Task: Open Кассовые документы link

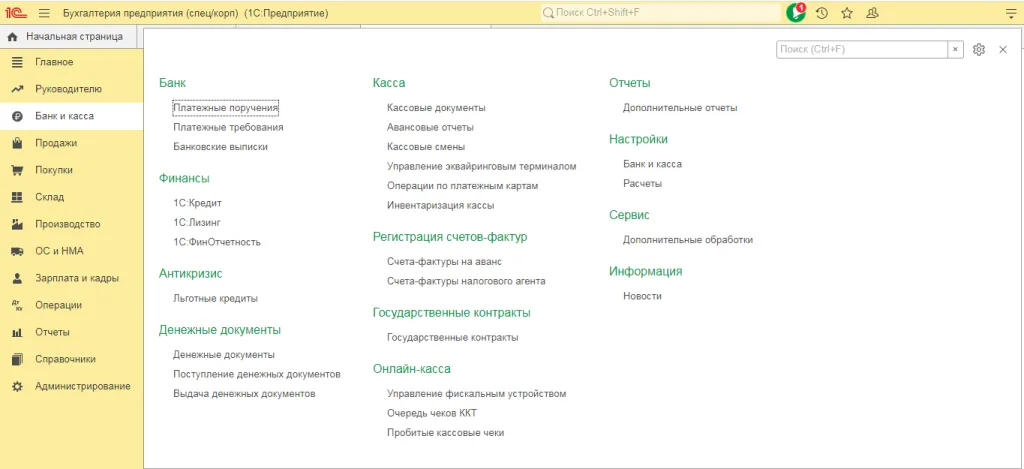Action: click(436, 107)
